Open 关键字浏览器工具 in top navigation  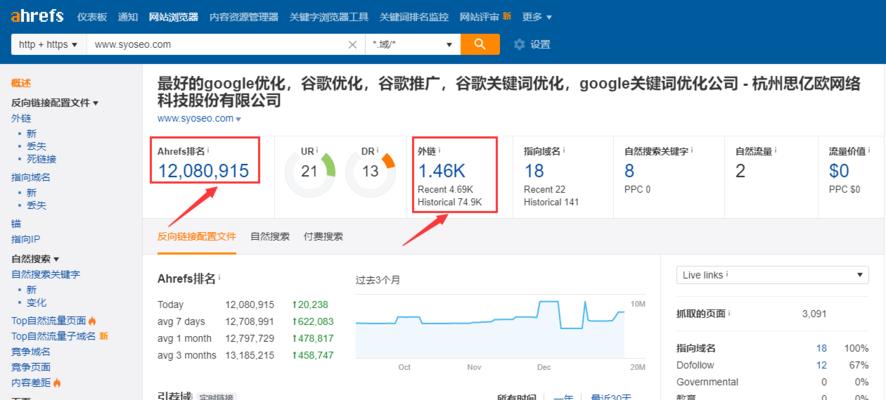(x=329, y=17)
